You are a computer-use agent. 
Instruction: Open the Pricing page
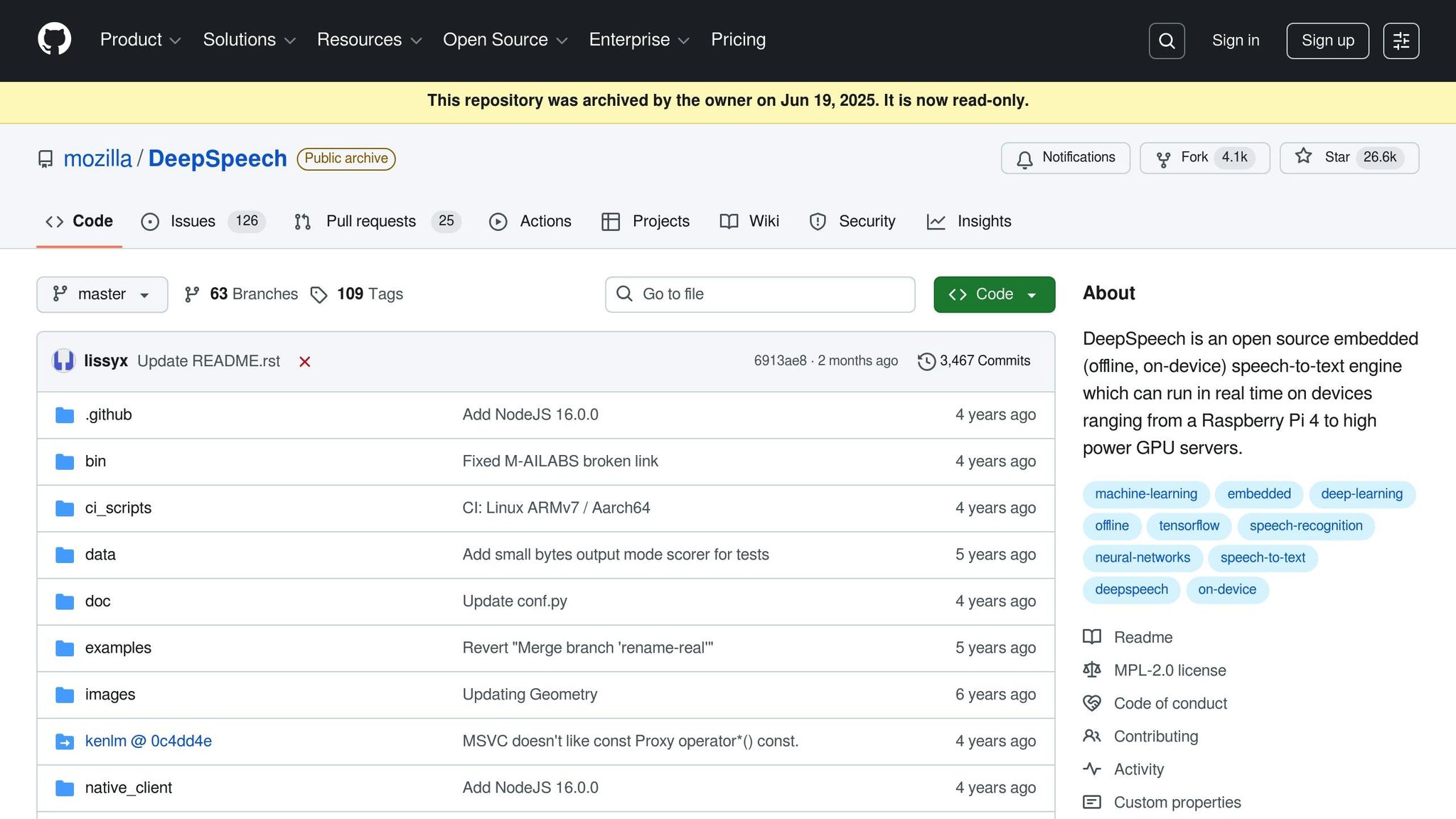coord(738,40)
